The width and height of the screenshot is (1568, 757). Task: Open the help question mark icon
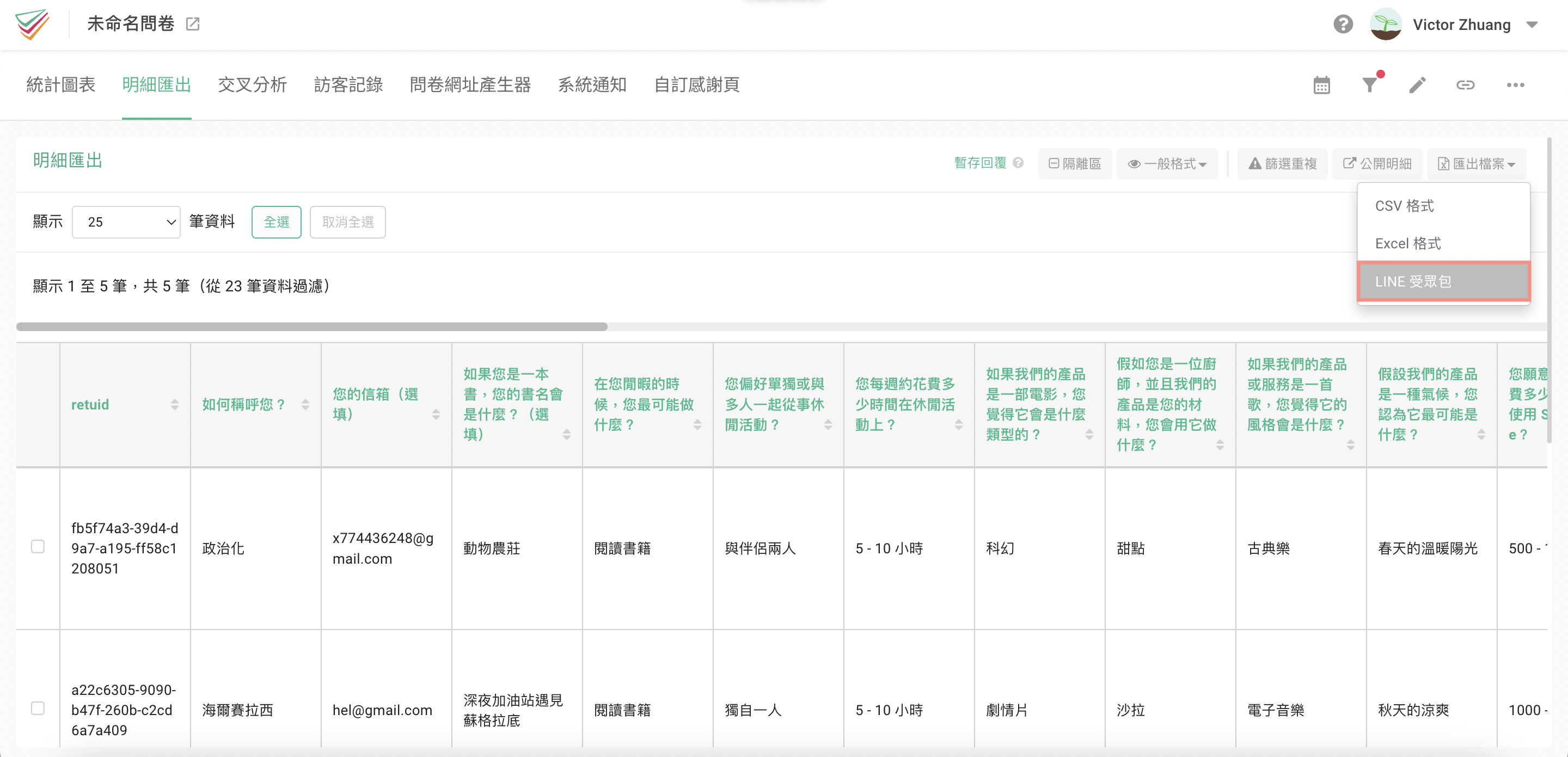[1343, 25]
